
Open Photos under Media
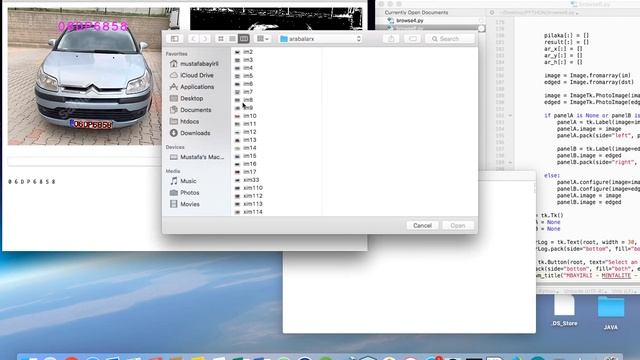click(x=185, y=193)
